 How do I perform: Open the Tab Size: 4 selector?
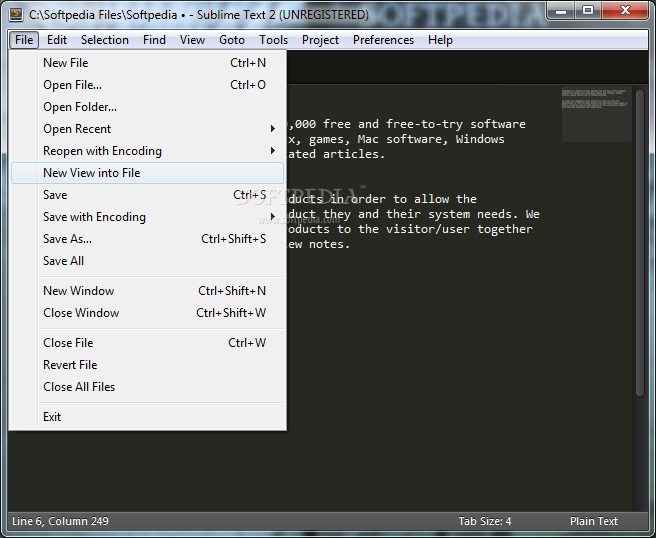point(485,521)
